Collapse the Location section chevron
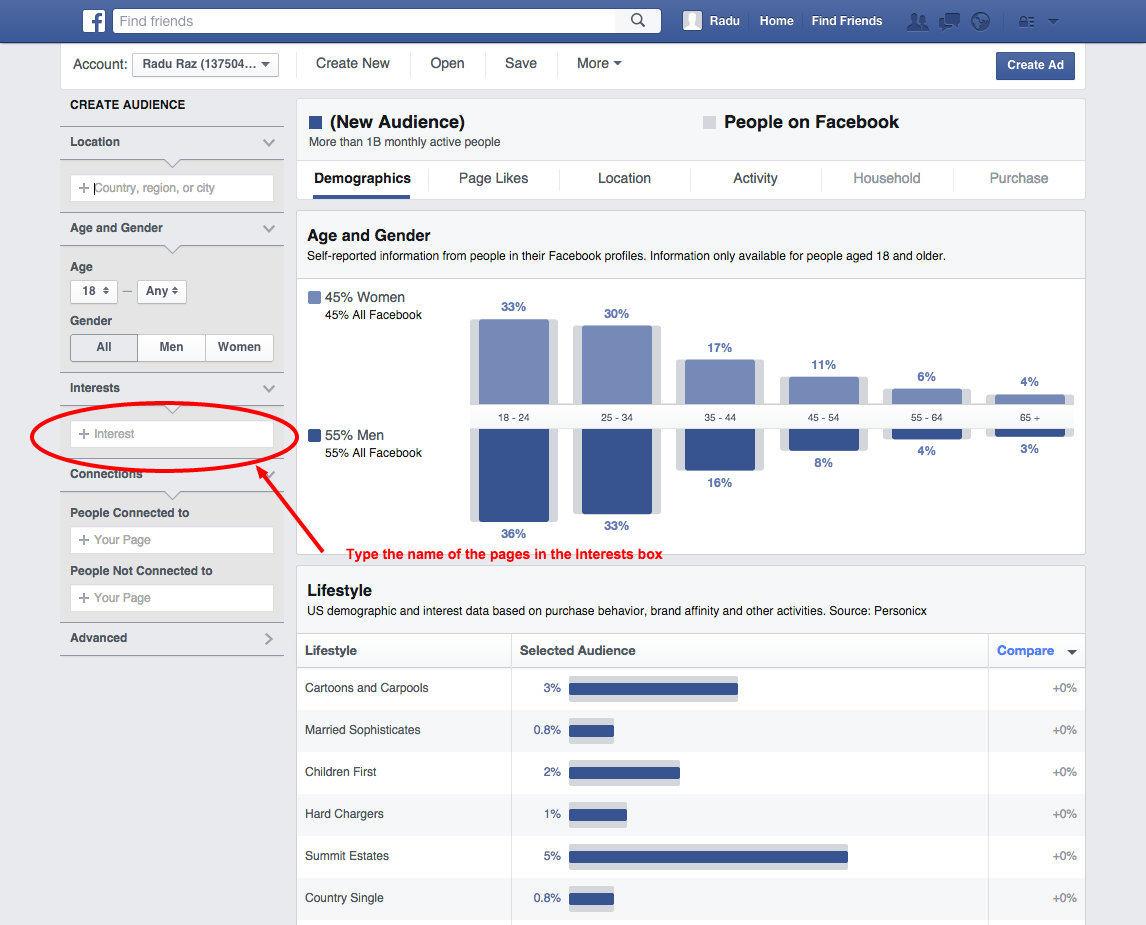1146x925 pixels. 269,142
